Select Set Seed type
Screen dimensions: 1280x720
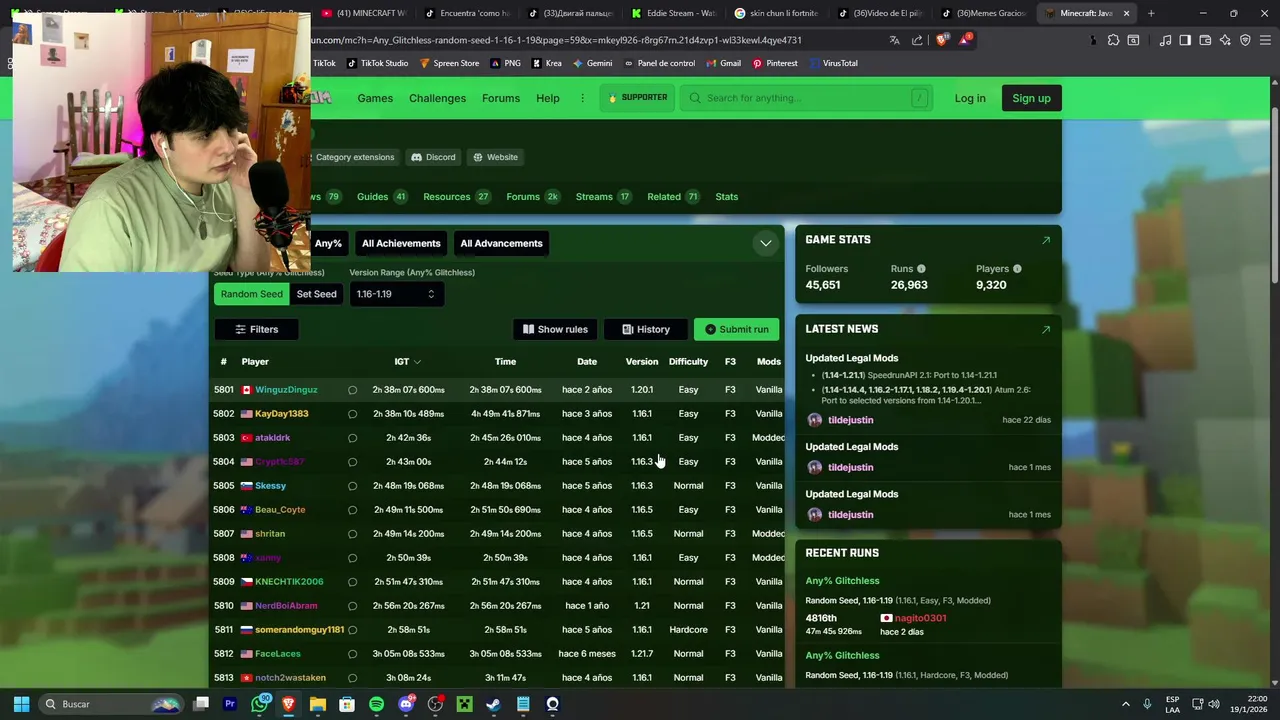[x=316, y=294]
